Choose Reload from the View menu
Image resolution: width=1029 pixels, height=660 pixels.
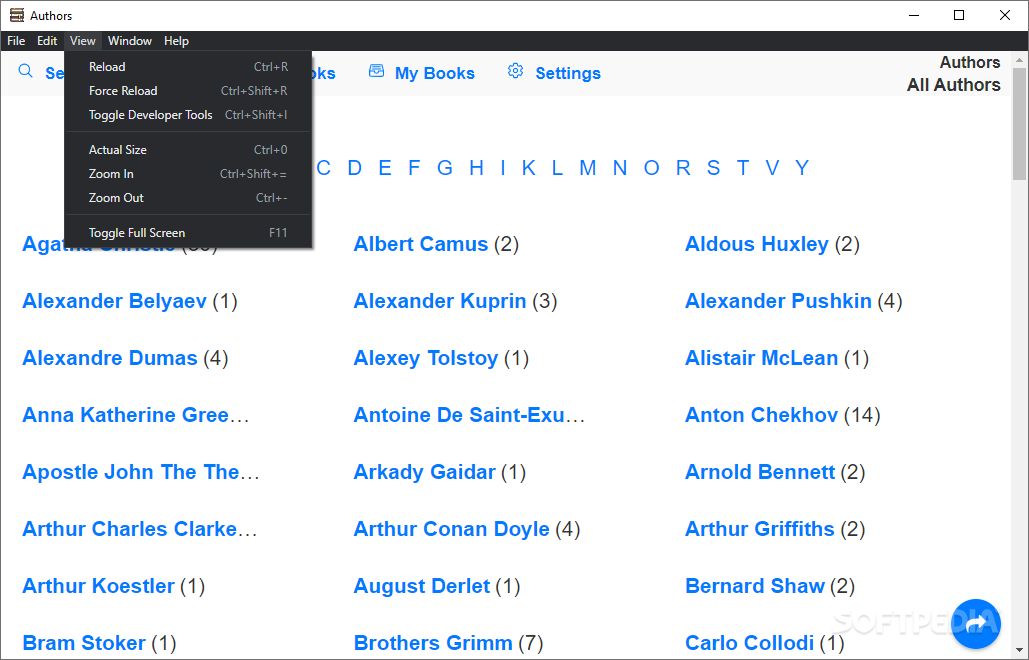188,67
